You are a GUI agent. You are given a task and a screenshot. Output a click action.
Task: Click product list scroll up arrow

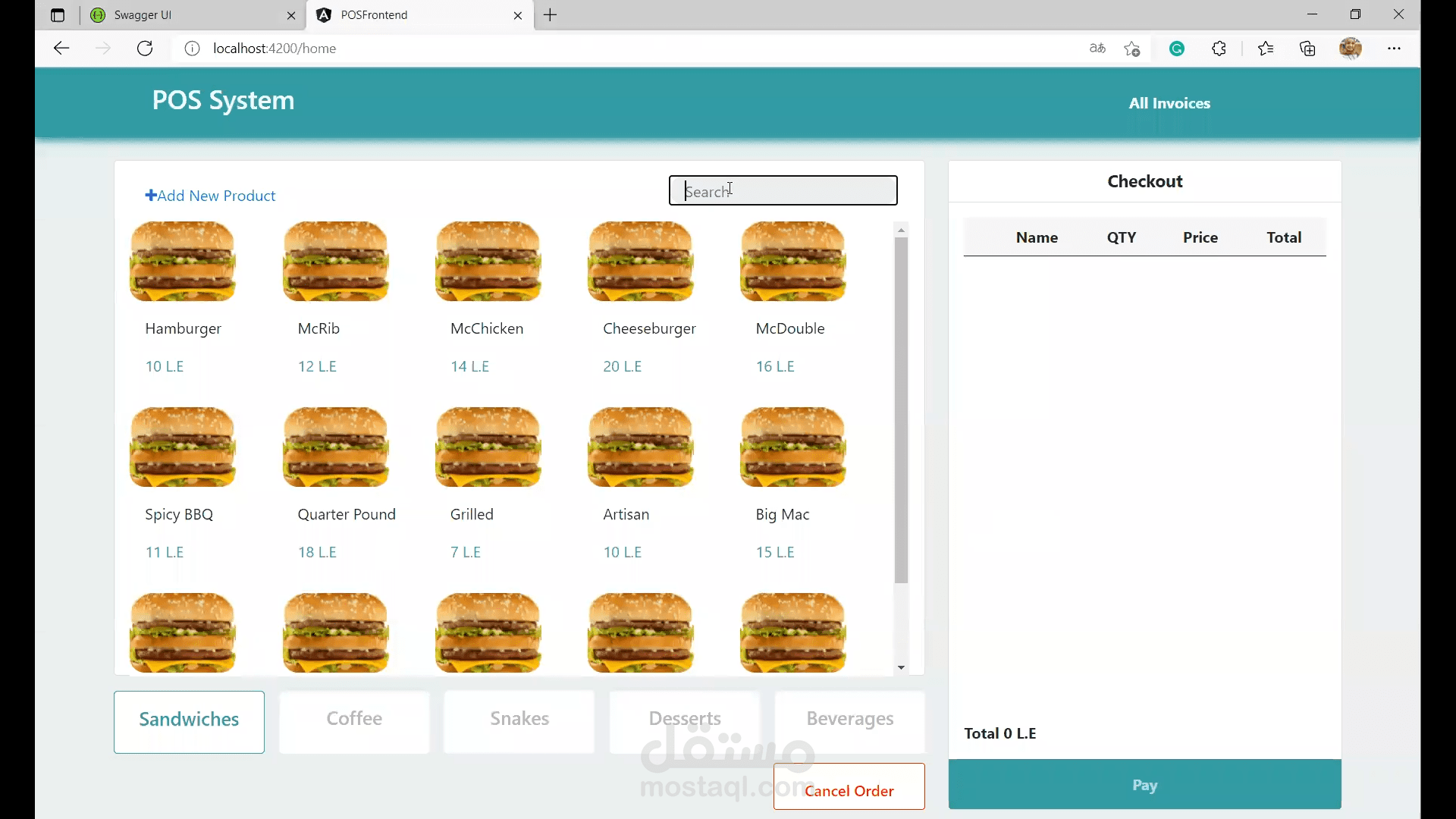(x=901, y=230)
